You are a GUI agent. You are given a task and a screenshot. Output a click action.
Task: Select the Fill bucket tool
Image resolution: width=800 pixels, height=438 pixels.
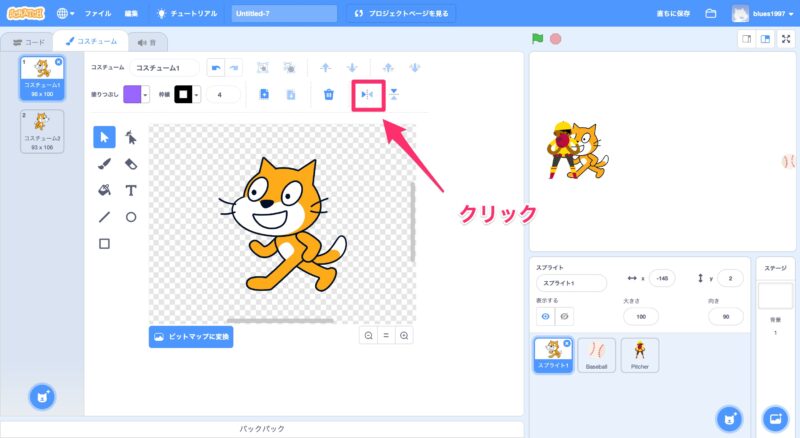coord(104,189)
